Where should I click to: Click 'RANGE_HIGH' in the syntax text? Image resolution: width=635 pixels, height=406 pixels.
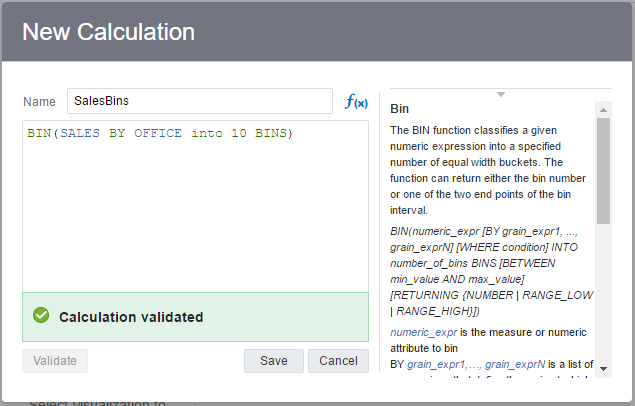(x=434, y=311)
